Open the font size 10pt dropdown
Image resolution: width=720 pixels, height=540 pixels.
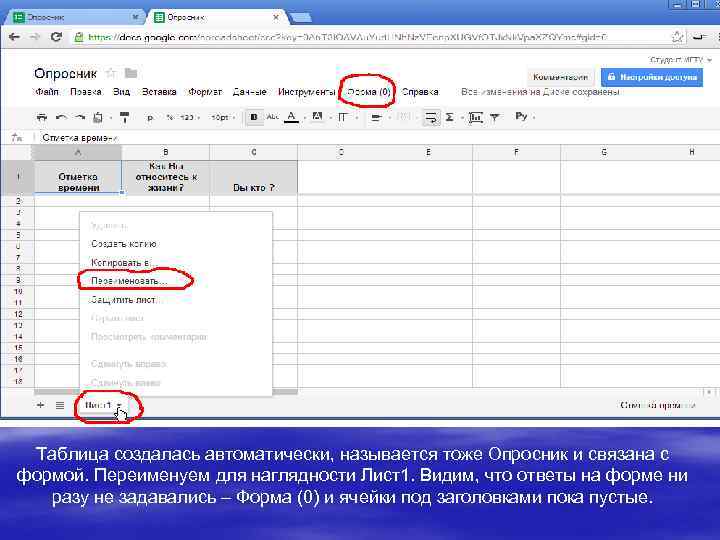pos(222,118)
